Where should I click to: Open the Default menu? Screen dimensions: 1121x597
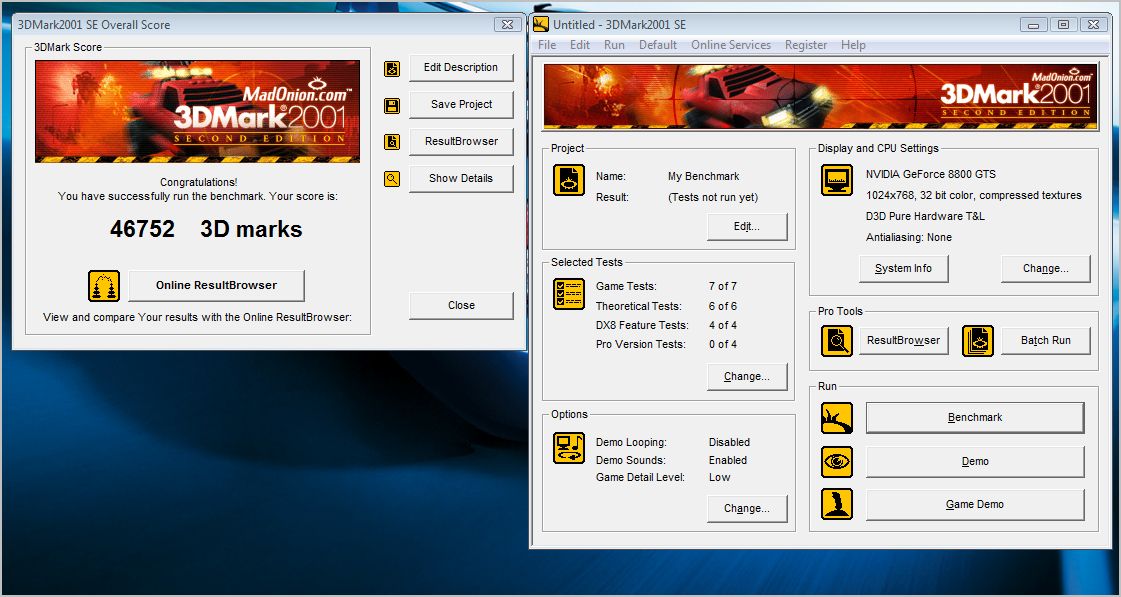click(x=658, y=45)
